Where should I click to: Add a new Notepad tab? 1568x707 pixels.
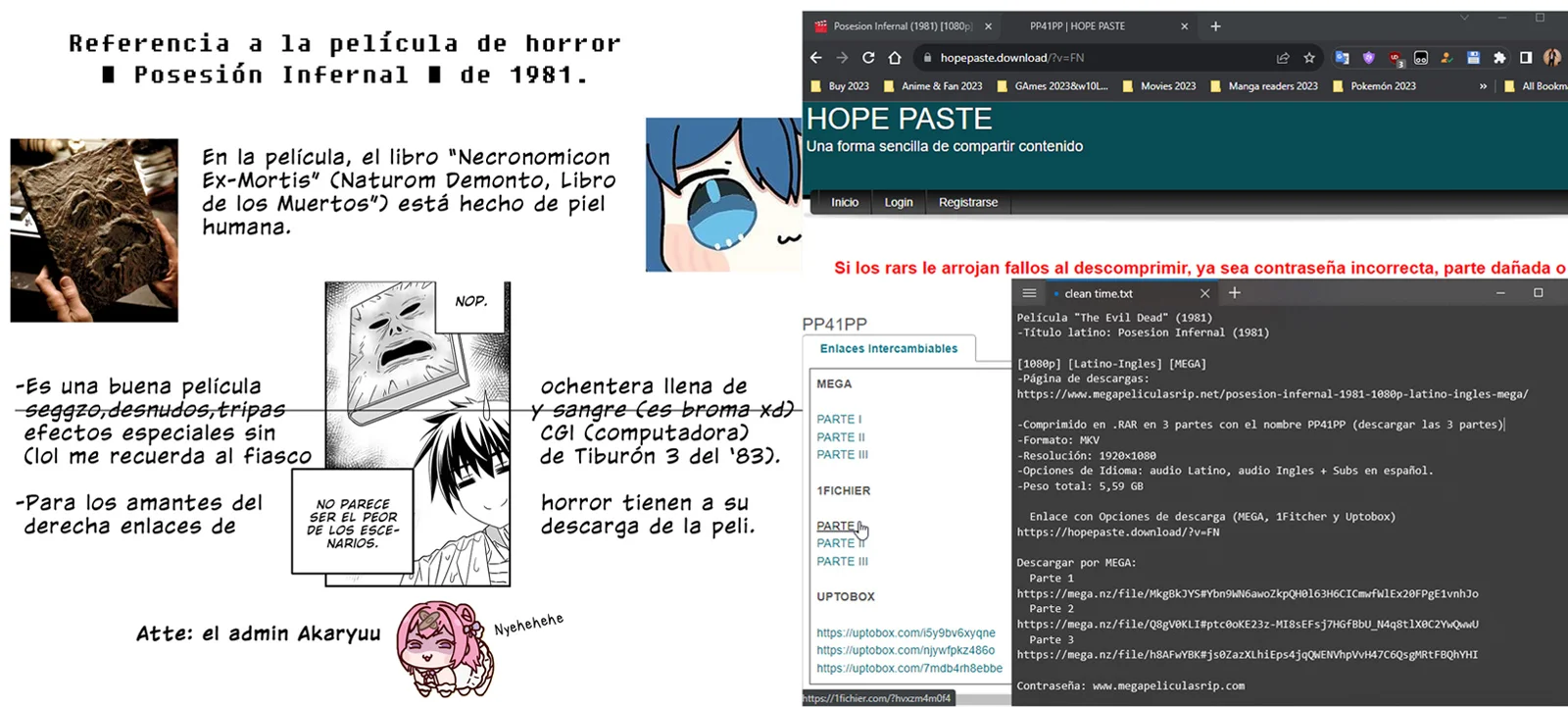[x=1235, y=292]
